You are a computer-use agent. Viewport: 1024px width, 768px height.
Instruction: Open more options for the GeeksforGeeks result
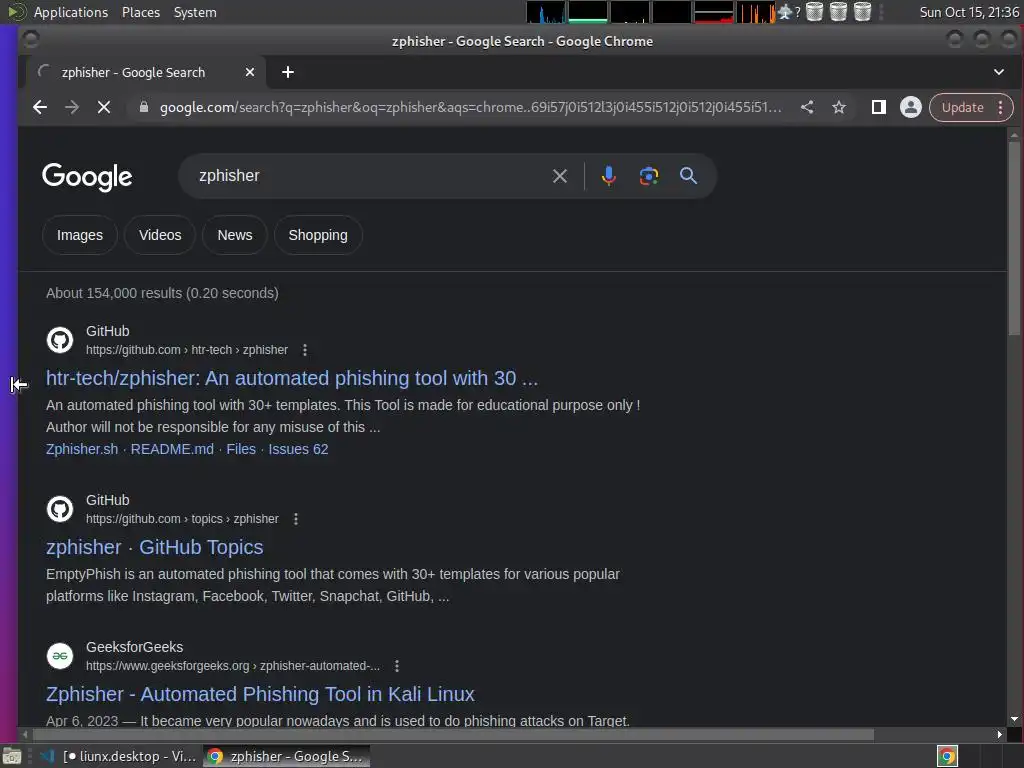coord(396,666)
